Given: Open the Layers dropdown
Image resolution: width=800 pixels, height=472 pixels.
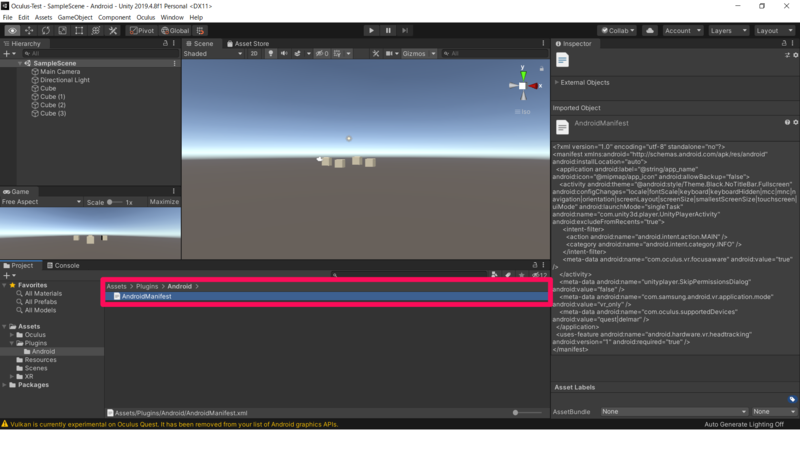Looking at the screenshot, I should coord(729,31).
